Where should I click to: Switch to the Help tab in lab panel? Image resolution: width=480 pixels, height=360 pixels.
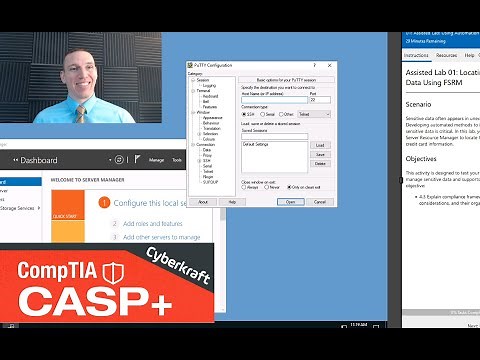[469, 55]
